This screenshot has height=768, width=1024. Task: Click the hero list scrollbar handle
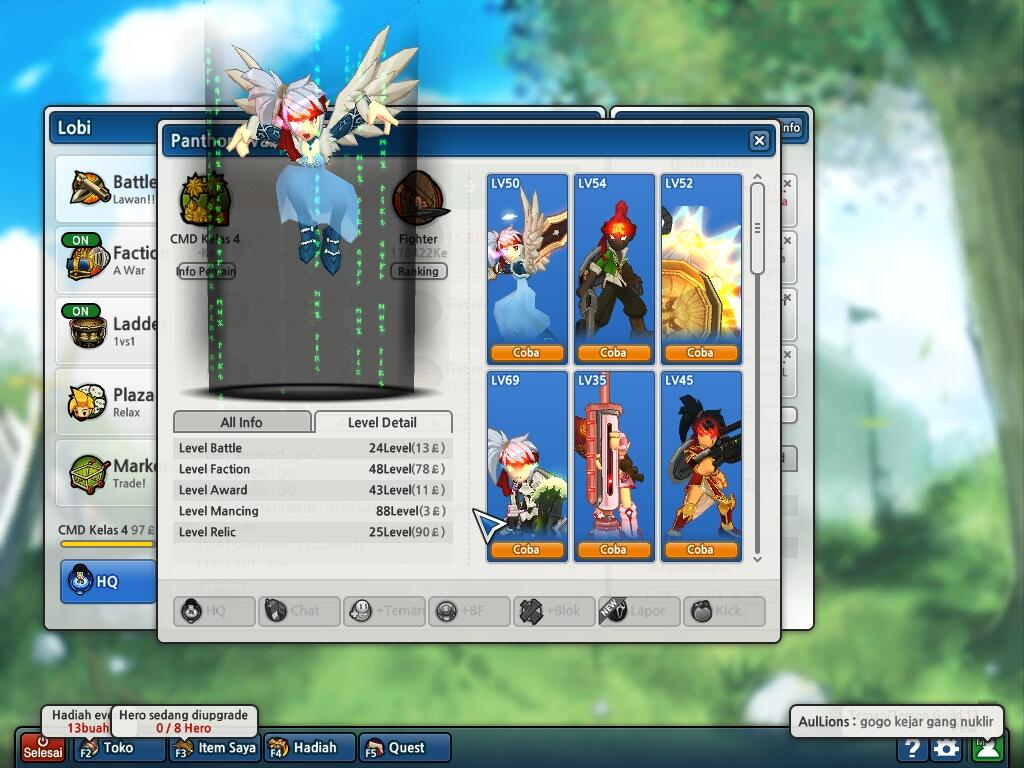[x=757, y=228]
